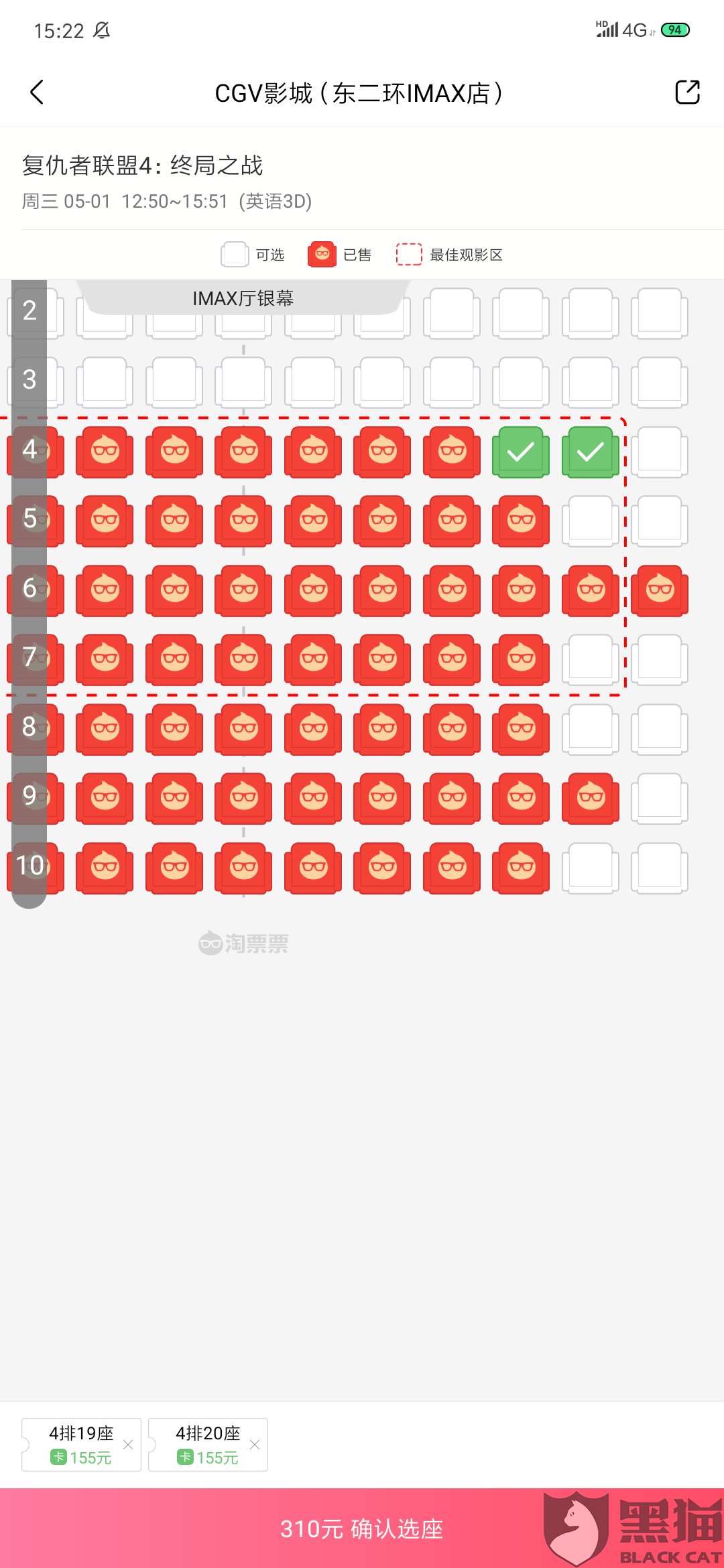Tap the sold seat at right end of row 6
The width and height of the screenshot is (724, 1568).
660,590
